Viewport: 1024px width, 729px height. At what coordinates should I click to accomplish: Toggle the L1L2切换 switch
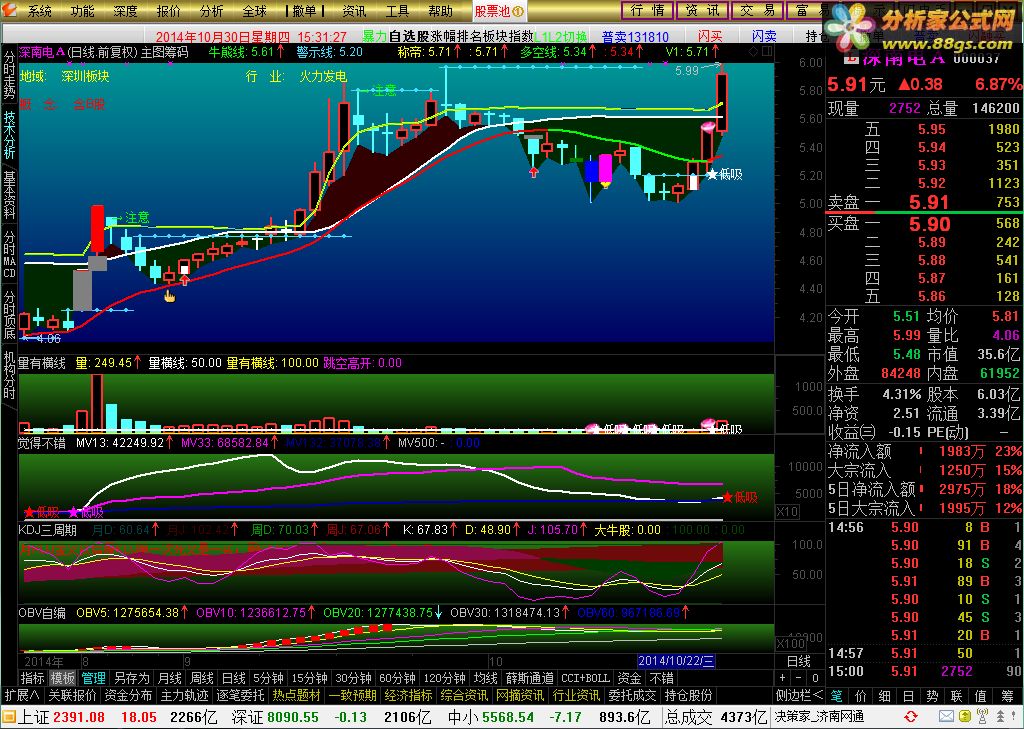point(560,37)
